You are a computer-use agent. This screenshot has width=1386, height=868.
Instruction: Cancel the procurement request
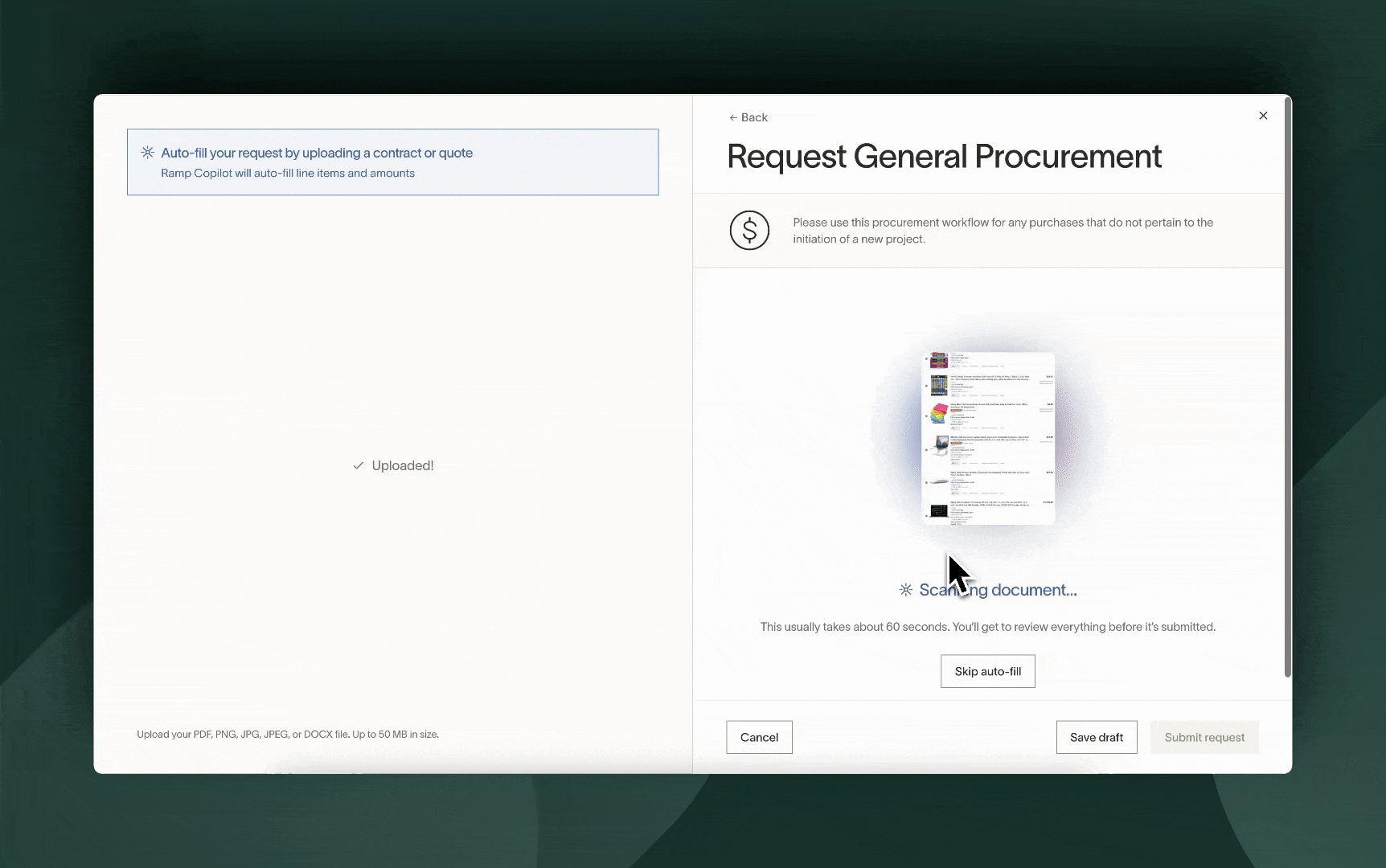(759, 737)
